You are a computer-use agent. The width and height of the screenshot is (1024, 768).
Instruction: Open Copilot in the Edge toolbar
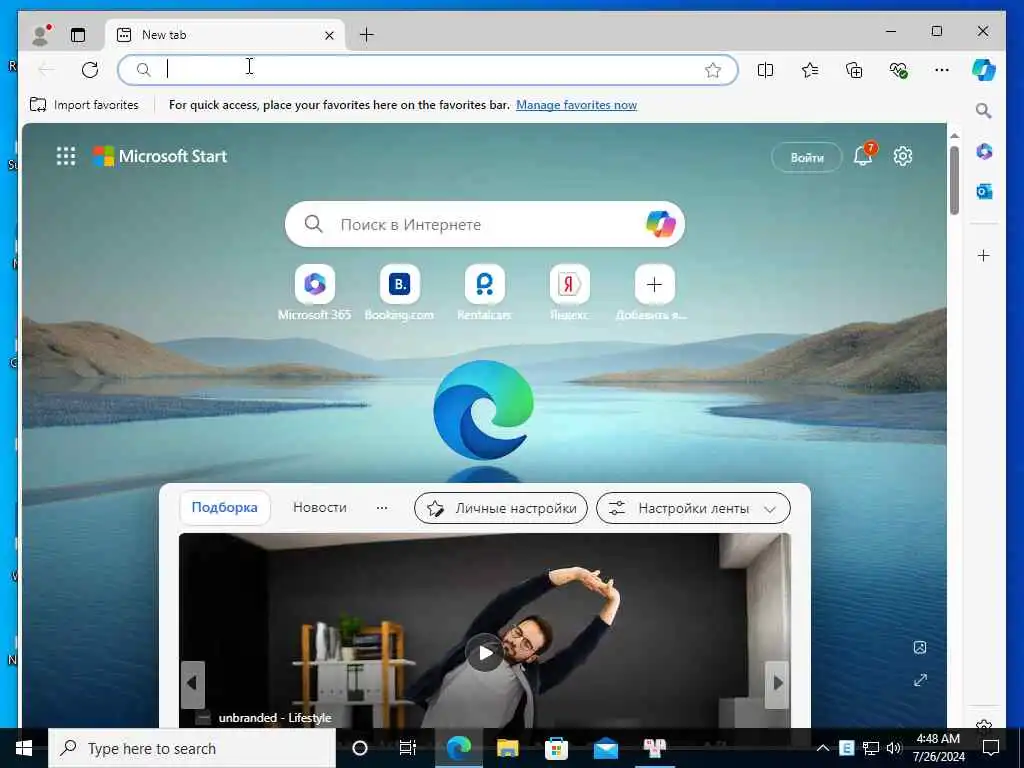pos(984,70)
